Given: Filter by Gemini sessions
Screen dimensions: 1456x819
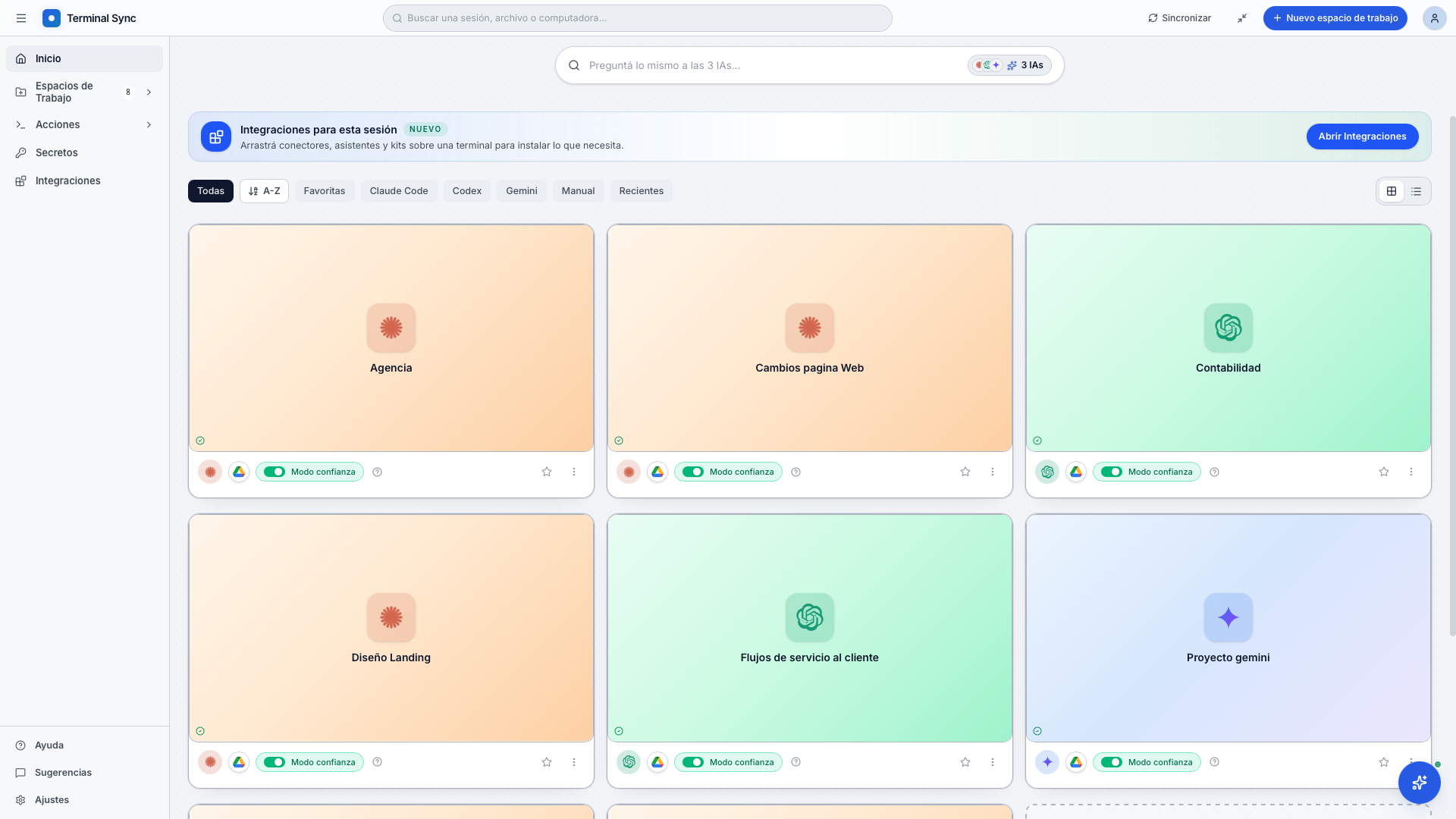Looking at the screenshot, I should 522,191.
